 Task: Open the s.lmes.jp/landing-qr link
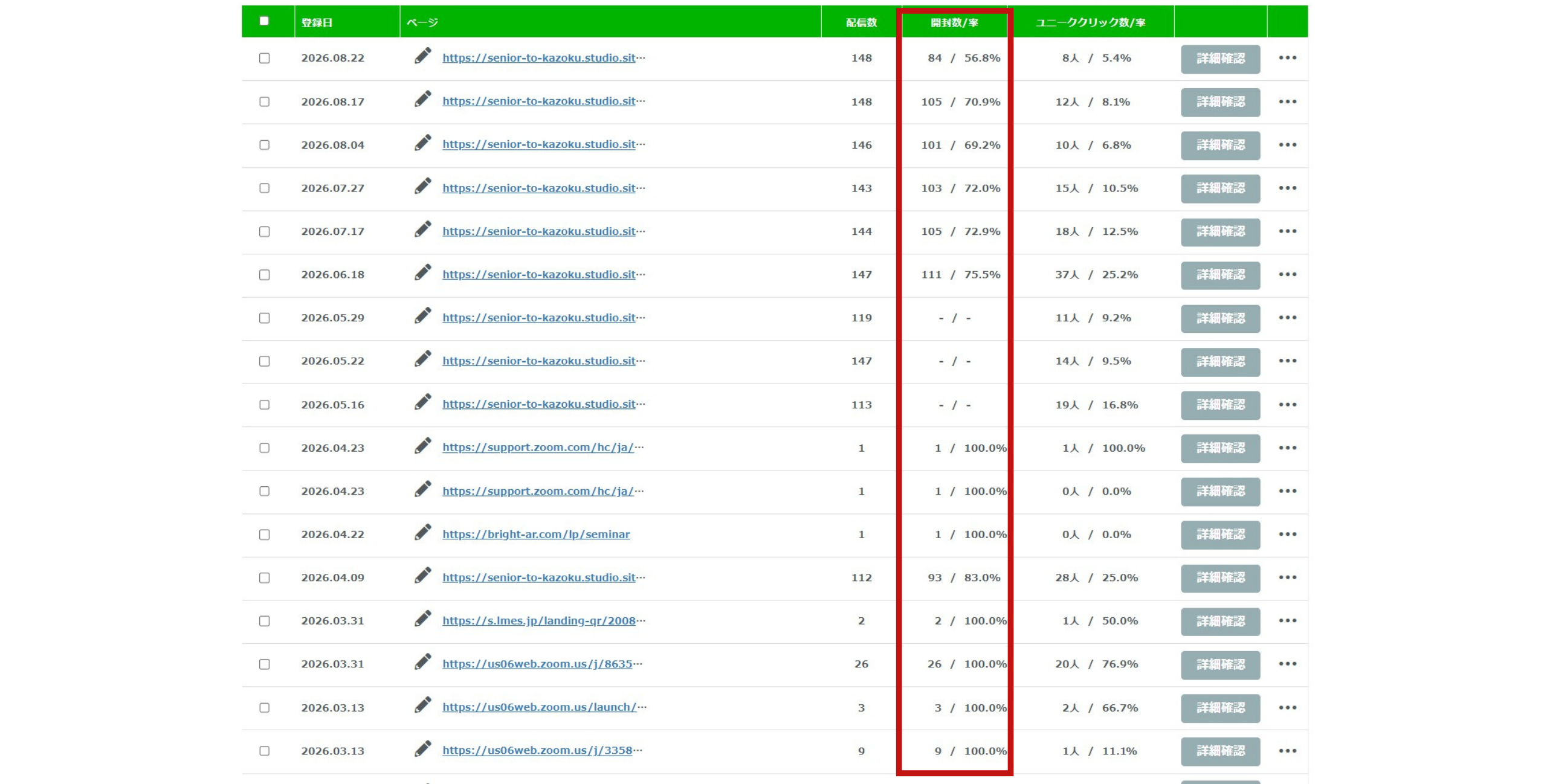[543, 621]
